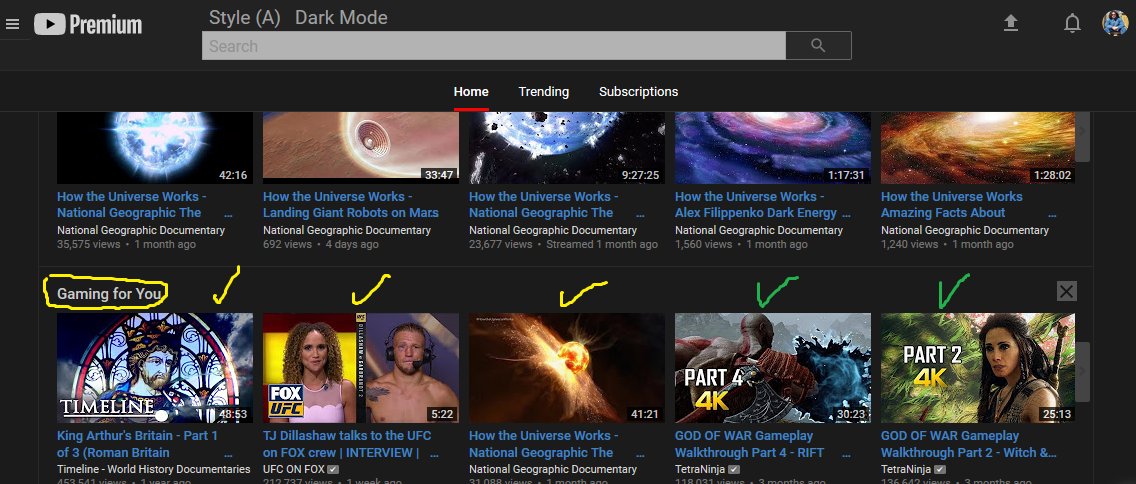Open National Geographic Documentary channel under 35,575 views video

(141, 230)
